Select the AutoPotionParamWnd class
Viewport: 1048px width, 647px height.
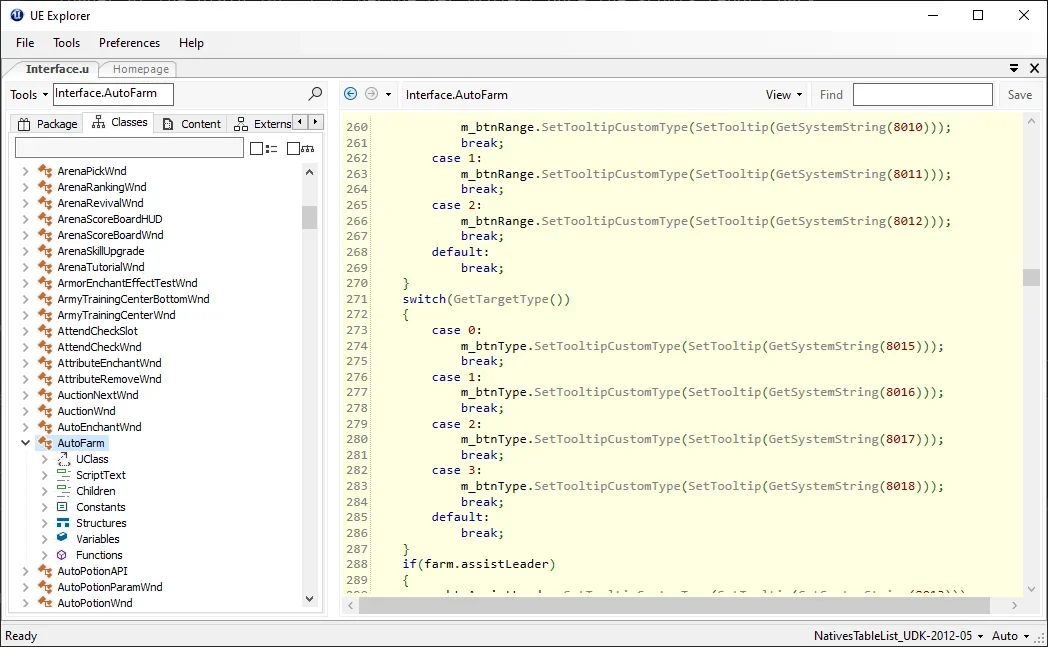tap(110, 587)
